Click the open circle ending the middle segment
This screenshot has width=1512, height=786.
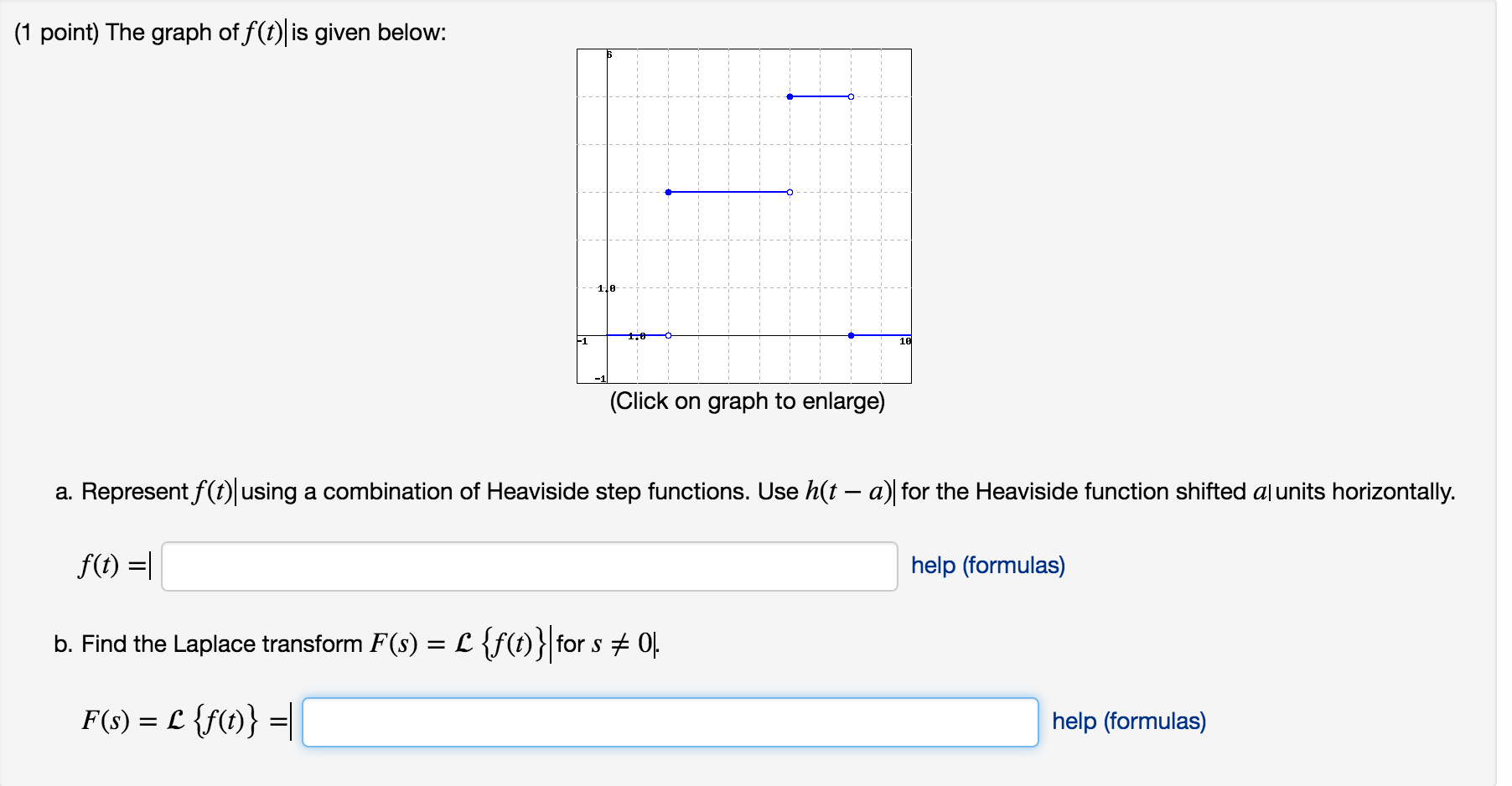790,192
